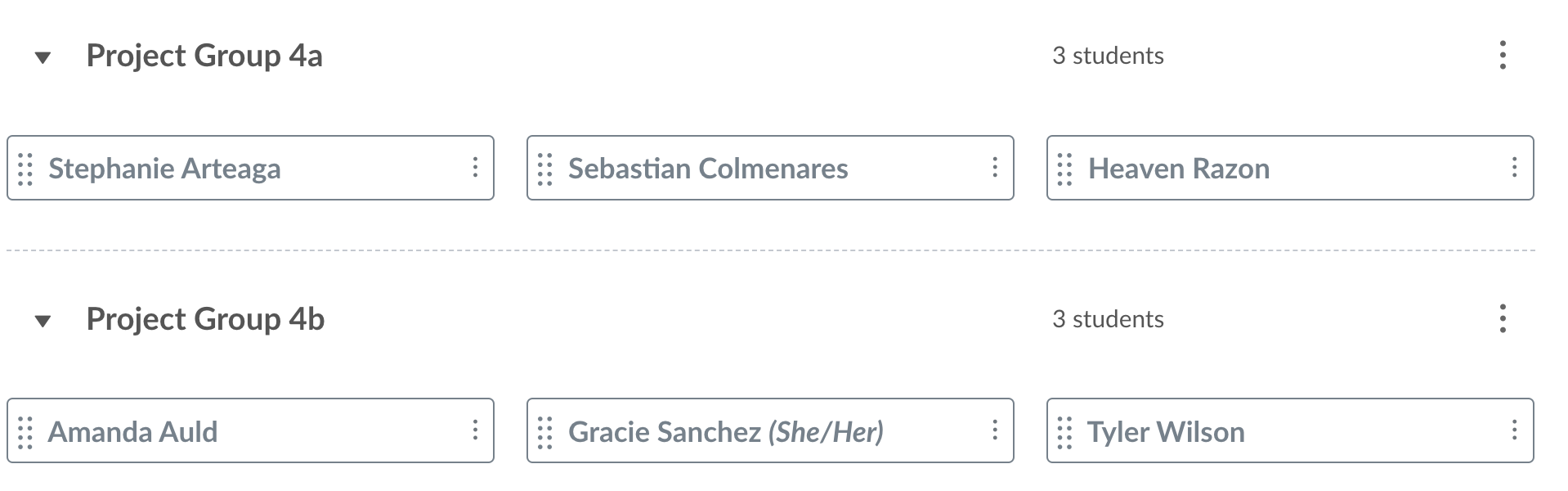Open options menu for Project Group 4b
Image resolution: width=1568 pixels, height=491 pixels.
tap(1503, 318)
